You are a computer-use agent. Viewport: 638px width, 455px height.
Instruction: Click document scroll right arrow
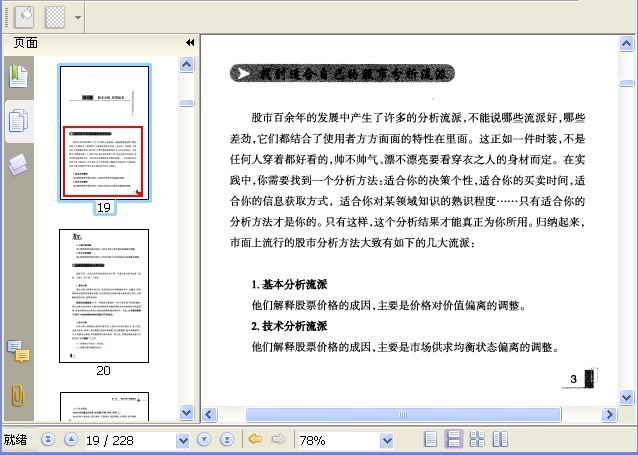click(609, 415)
